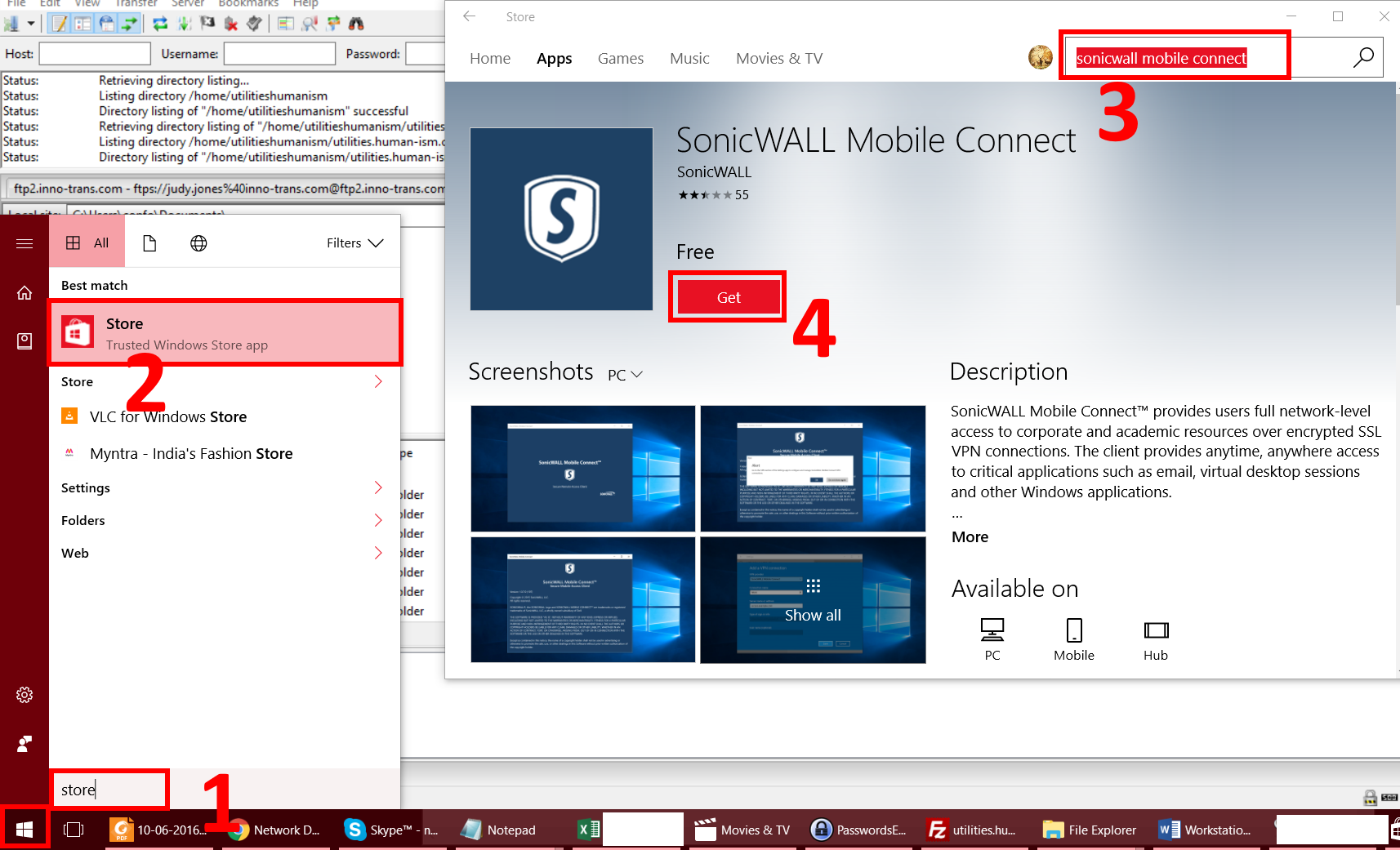The image size is (1400, 850).
Task: Open the Site Manager in FileZilla
Action: [13, 23]
